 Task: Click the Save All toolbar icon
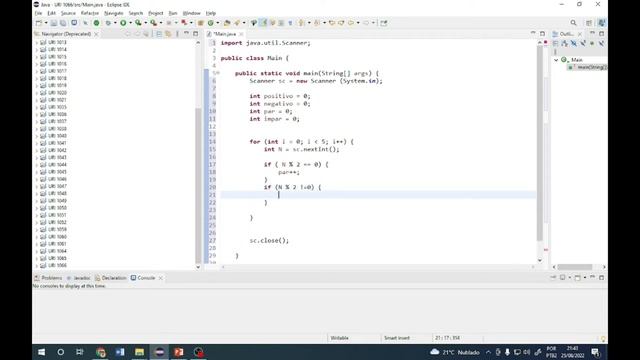click(x=63, y=23)
